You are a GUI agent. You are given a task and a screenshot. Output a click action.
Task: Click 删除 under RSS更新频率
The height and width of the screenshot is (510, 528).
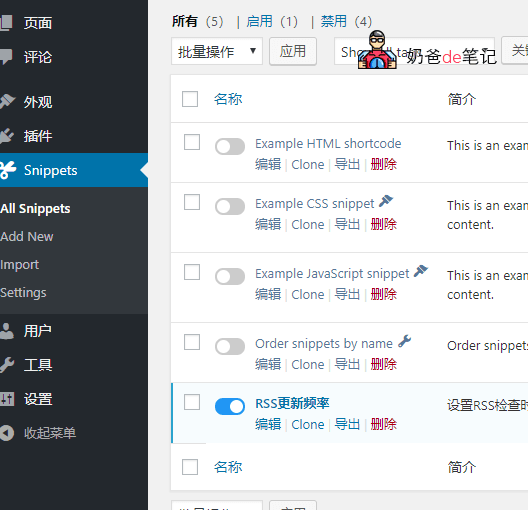pyautogui.click(x=384, y=424)
